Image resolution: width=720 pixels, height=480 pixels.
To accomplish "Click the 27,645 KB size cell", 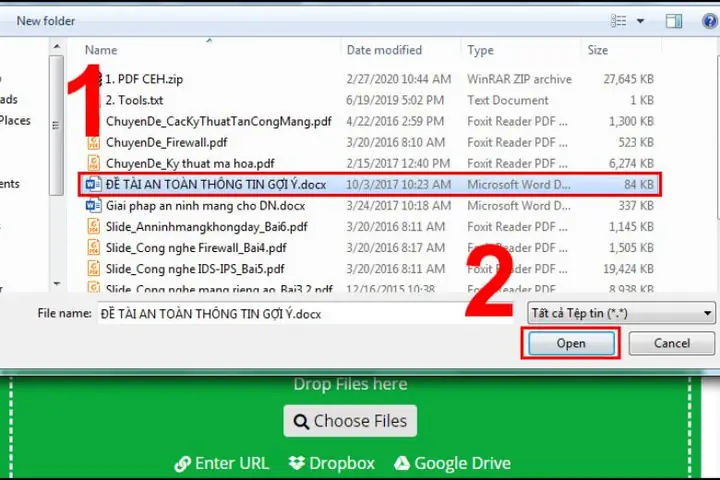I will (628, 79).
